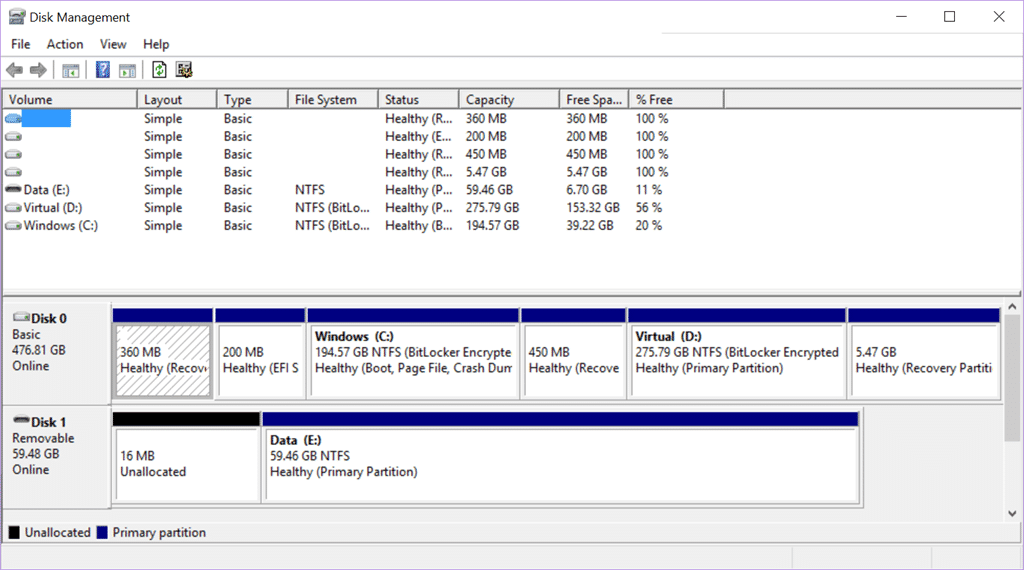Viewport: 1024px width, 570px height.
Task: Click the drive icon of the Data (E:) row
Action: tap(13, 189)
